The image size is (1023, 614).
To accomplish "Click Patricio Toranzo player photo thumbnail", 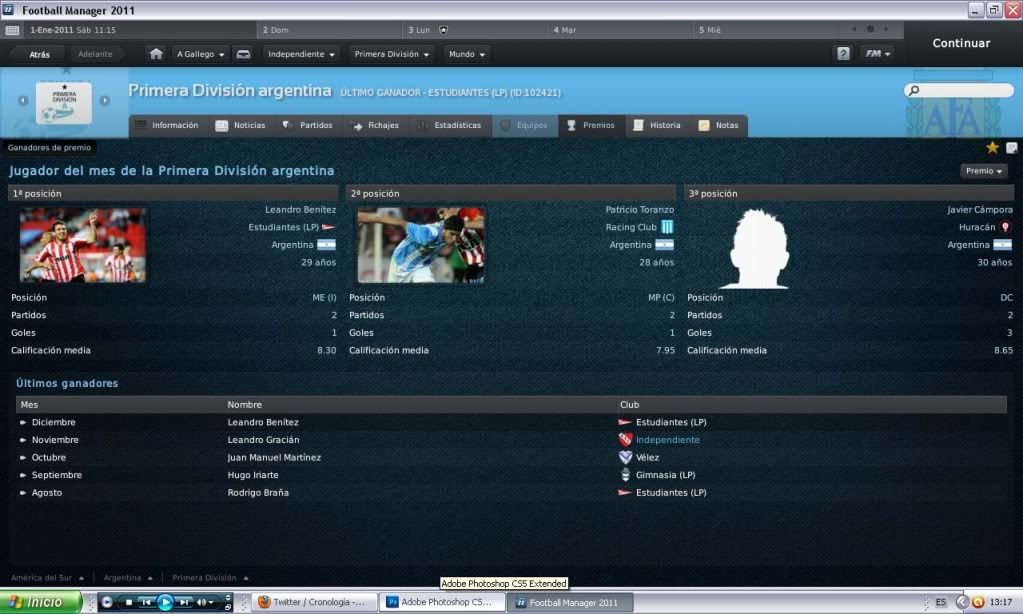I will [x=421, y=245].
